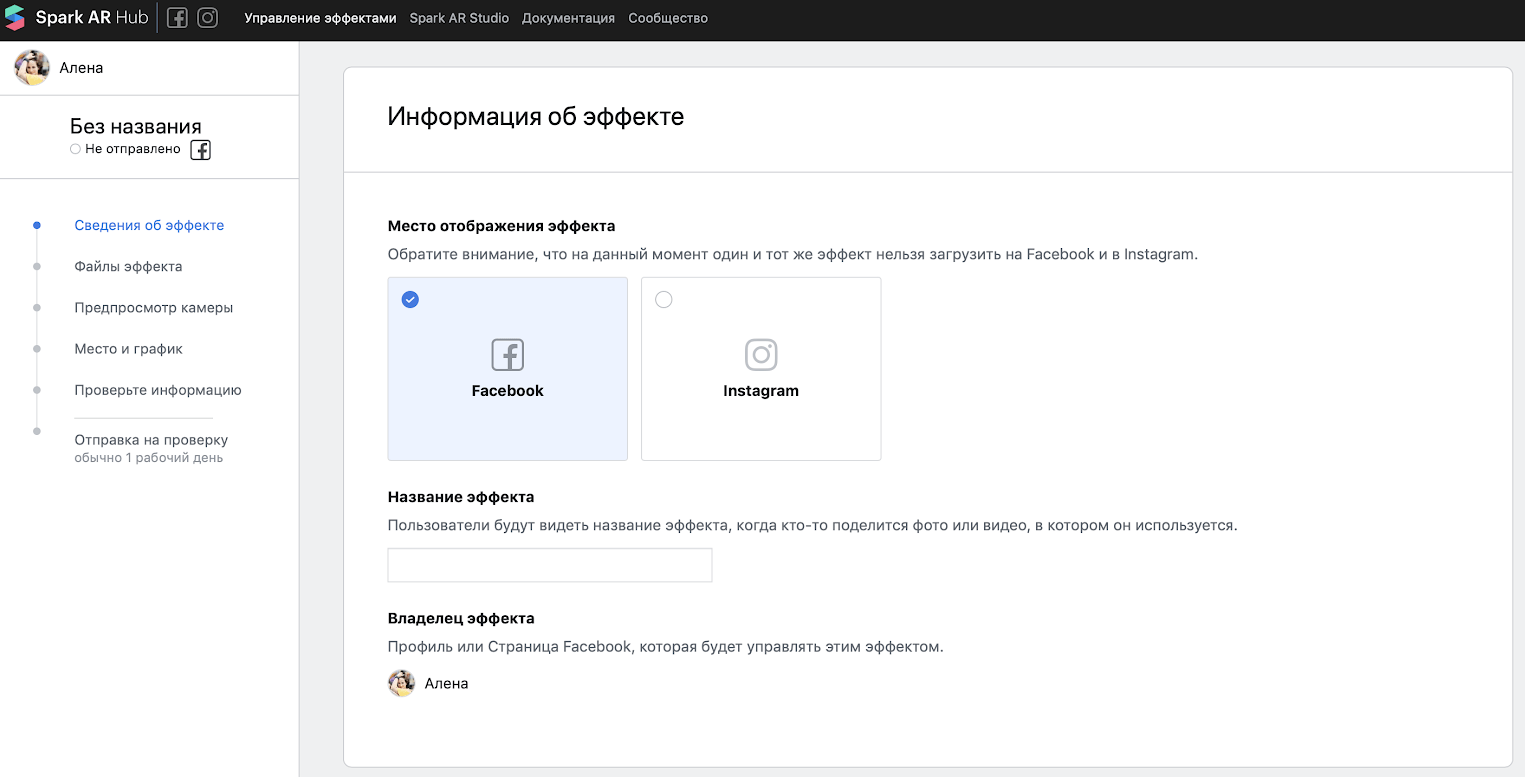Screen dimensions: 1525x777
Task: Go to Файлы эффекта step
Action: pos(128,266)
